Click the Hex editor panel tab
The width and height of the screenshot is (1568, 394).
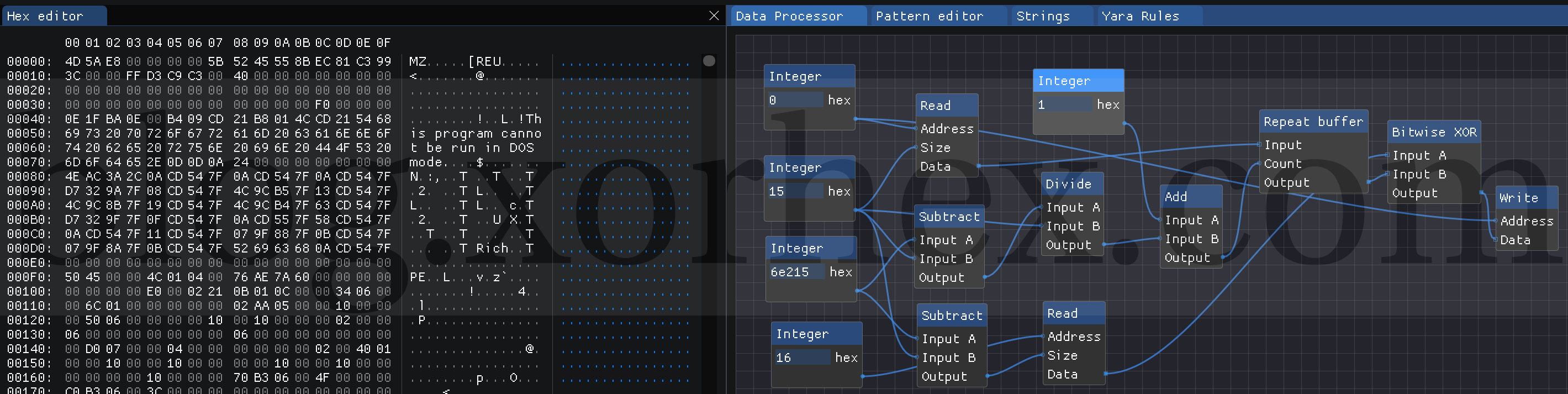[45, 17]
